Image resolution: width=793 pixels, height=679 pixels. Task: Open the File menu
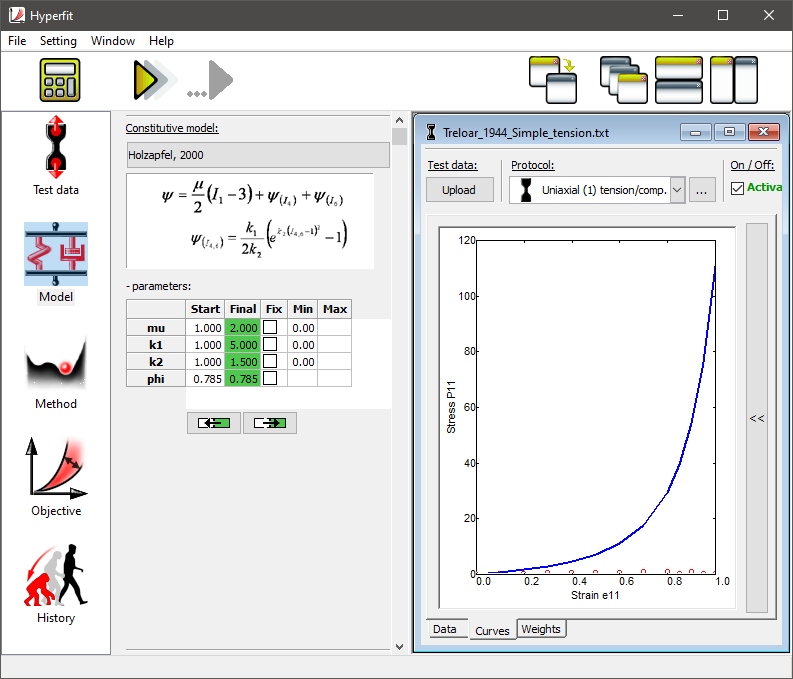tap(17, 41)
